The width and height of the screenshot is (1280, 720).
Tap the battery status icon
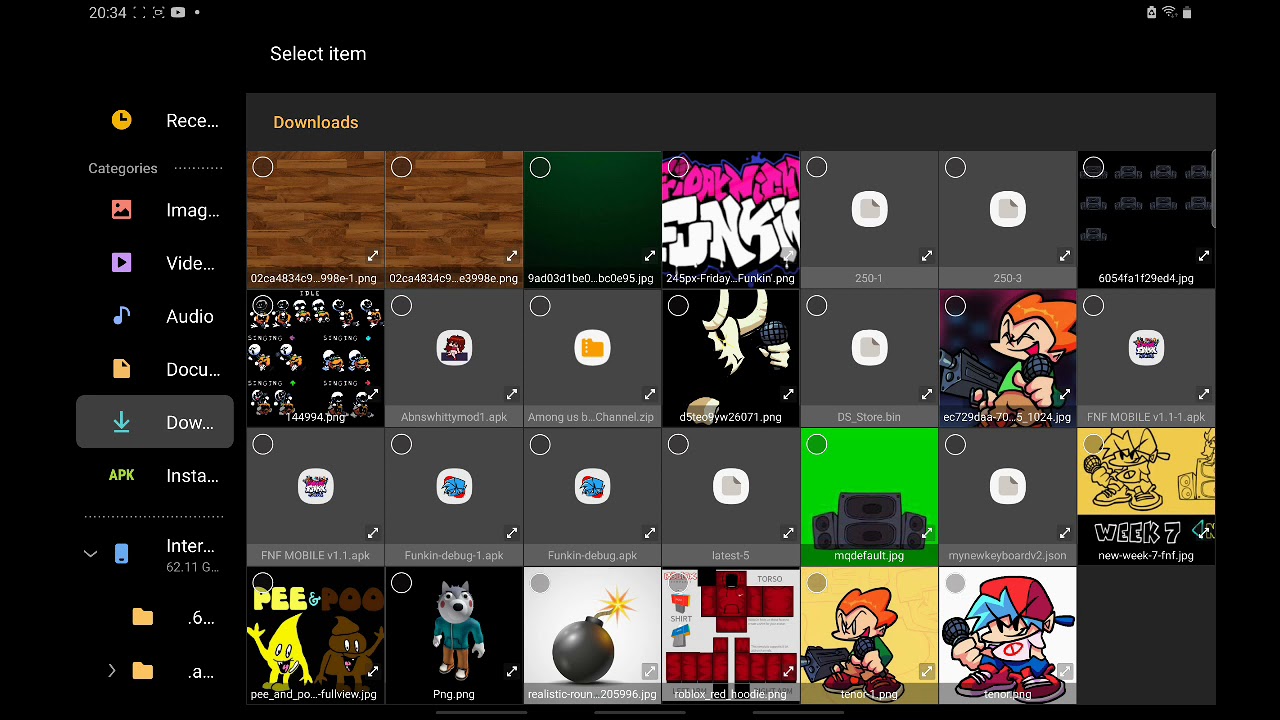[1187, 13]
